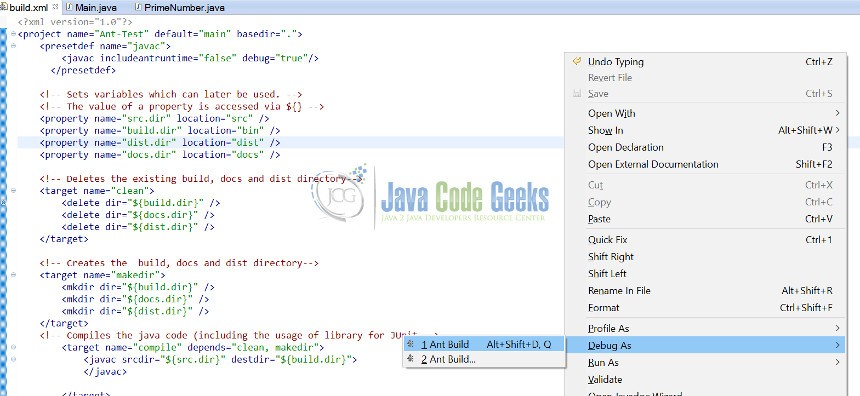This screenshot has width=860, height=396.
Task: Choose Quick Fix
Action: click(705, 240)
